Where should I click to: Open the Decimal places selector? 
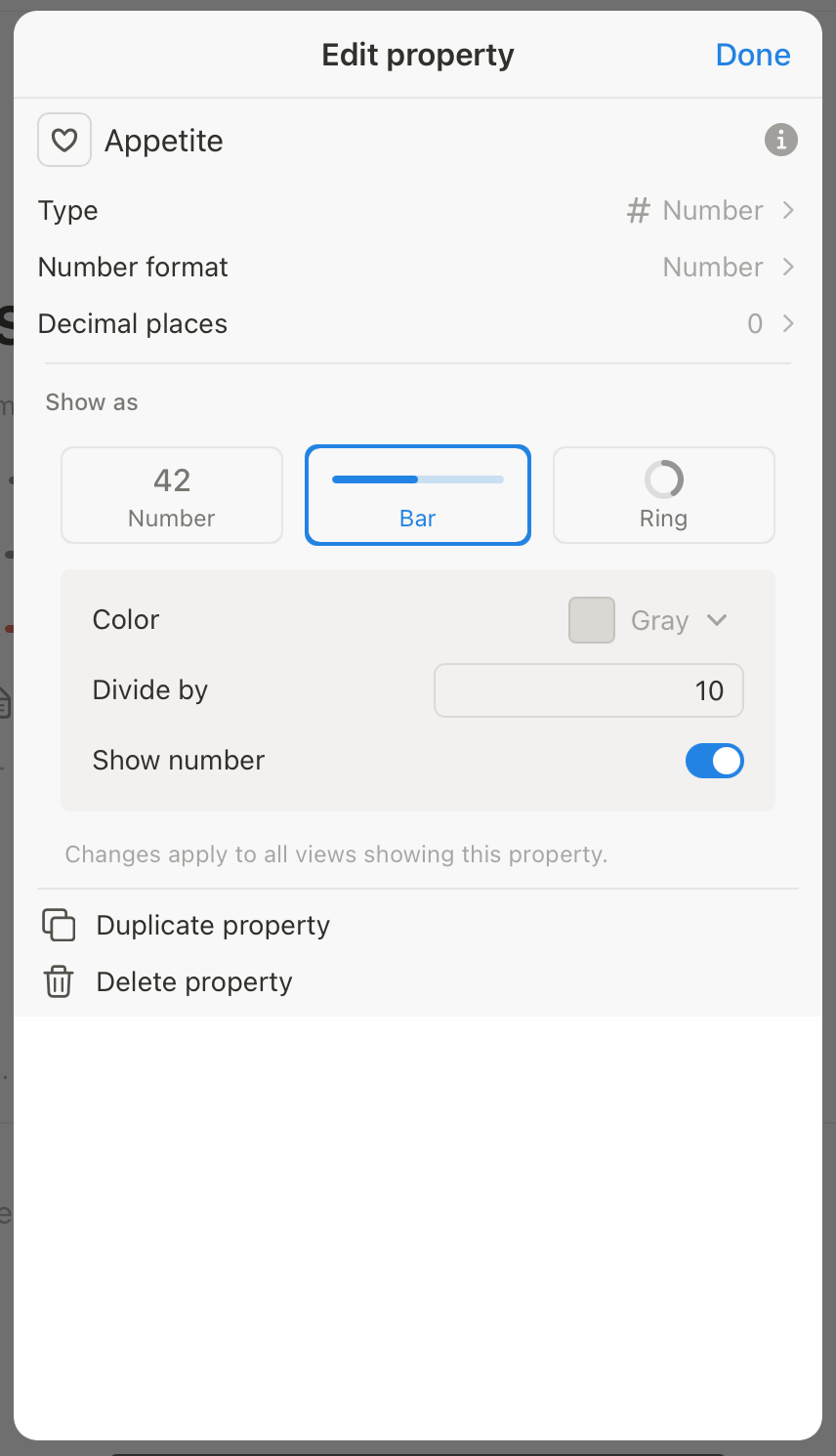point(772,323)
